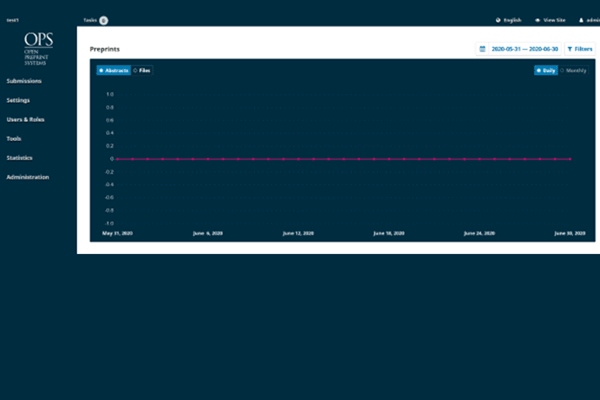This screenshot has width=600, height=400.
Task: Click the calendar icon in date range
Action: (x=482, y=48)
